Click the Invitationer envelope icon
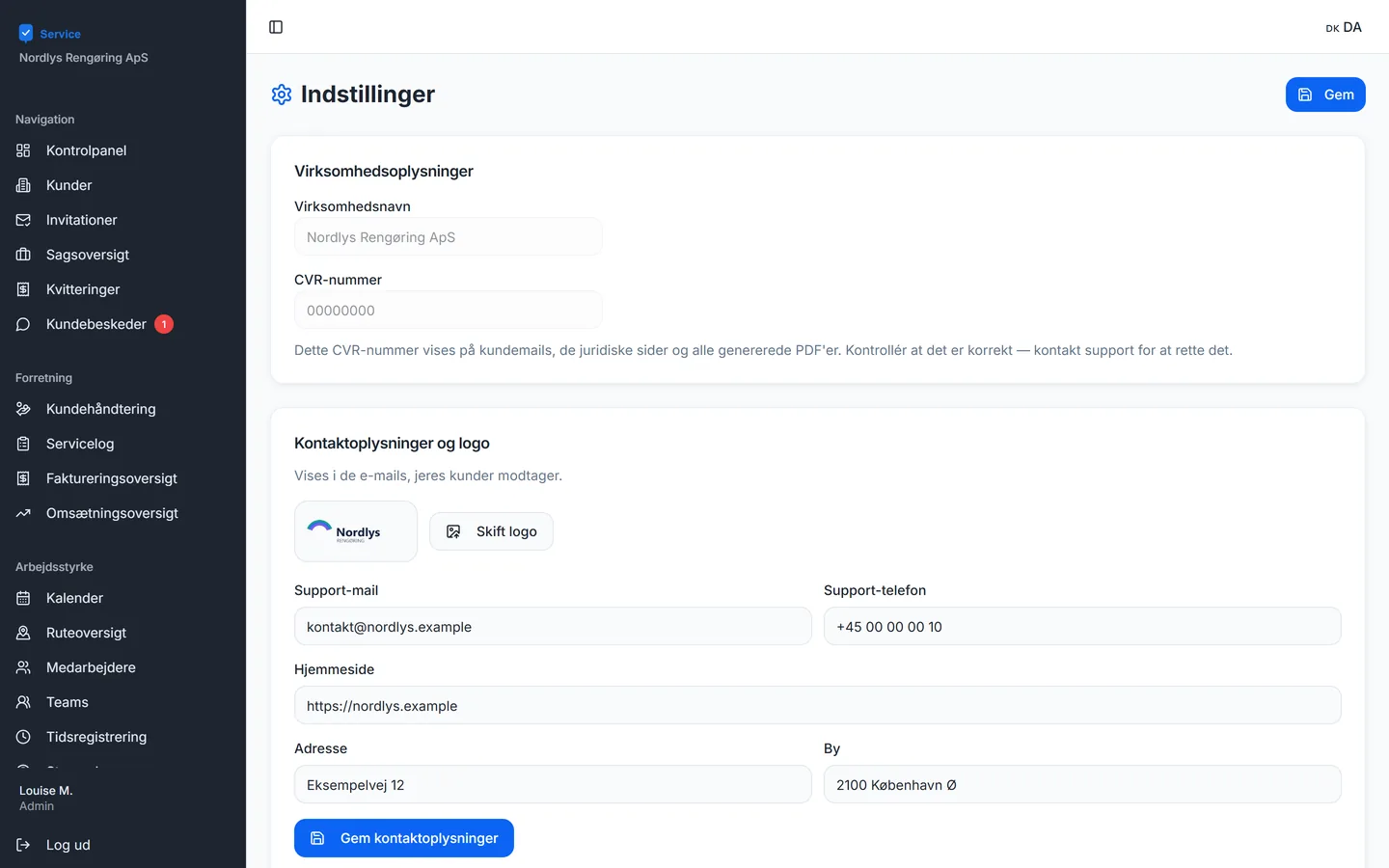This screenshot has height=868, width=1389. [x=23, y=220]
